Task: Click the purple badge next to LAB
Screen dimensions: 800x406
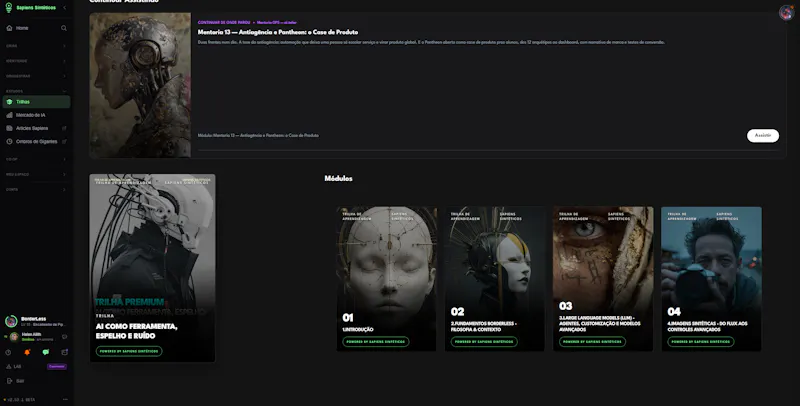Action: (57, 367)
